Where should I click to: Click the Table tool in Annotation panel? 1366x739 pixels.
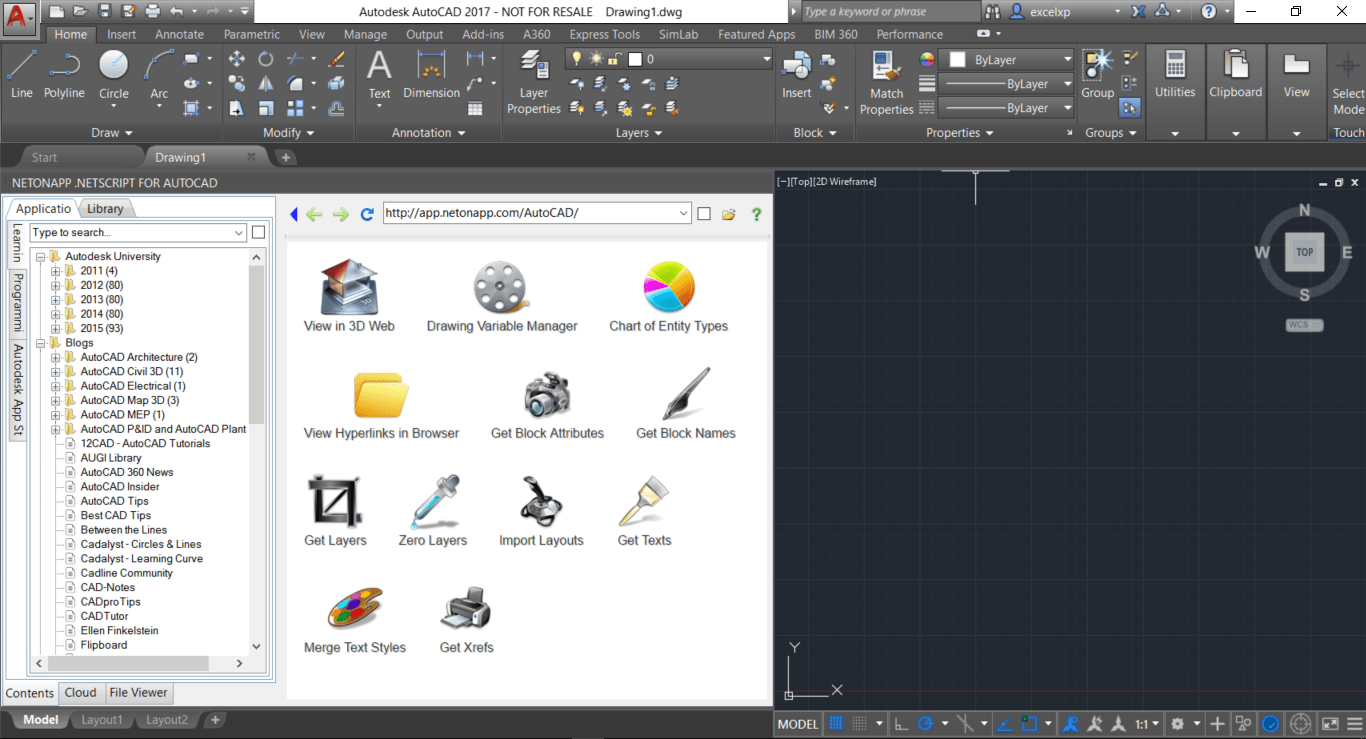[x=475, y=108]
